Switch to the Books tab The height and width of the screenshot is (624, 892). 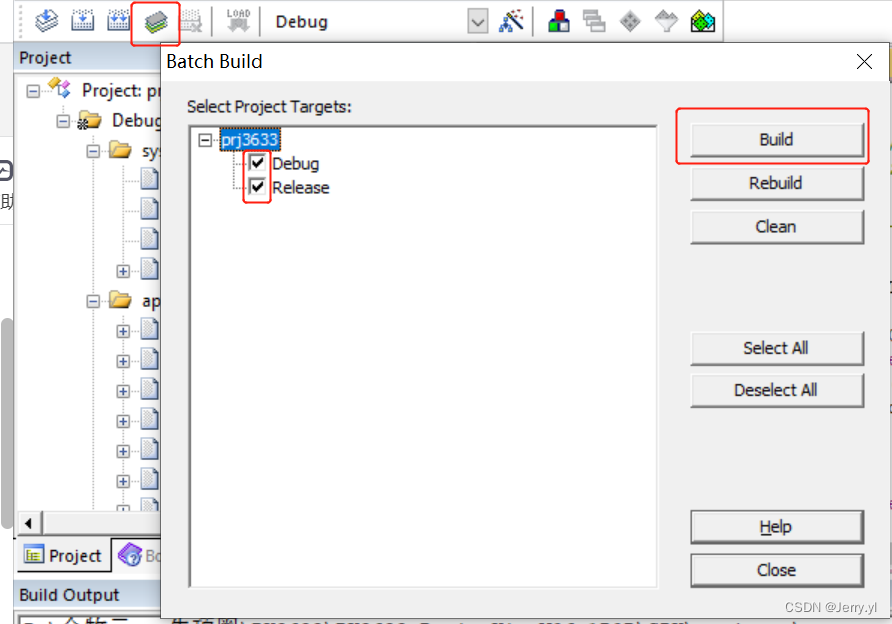[x=138, y=555]
